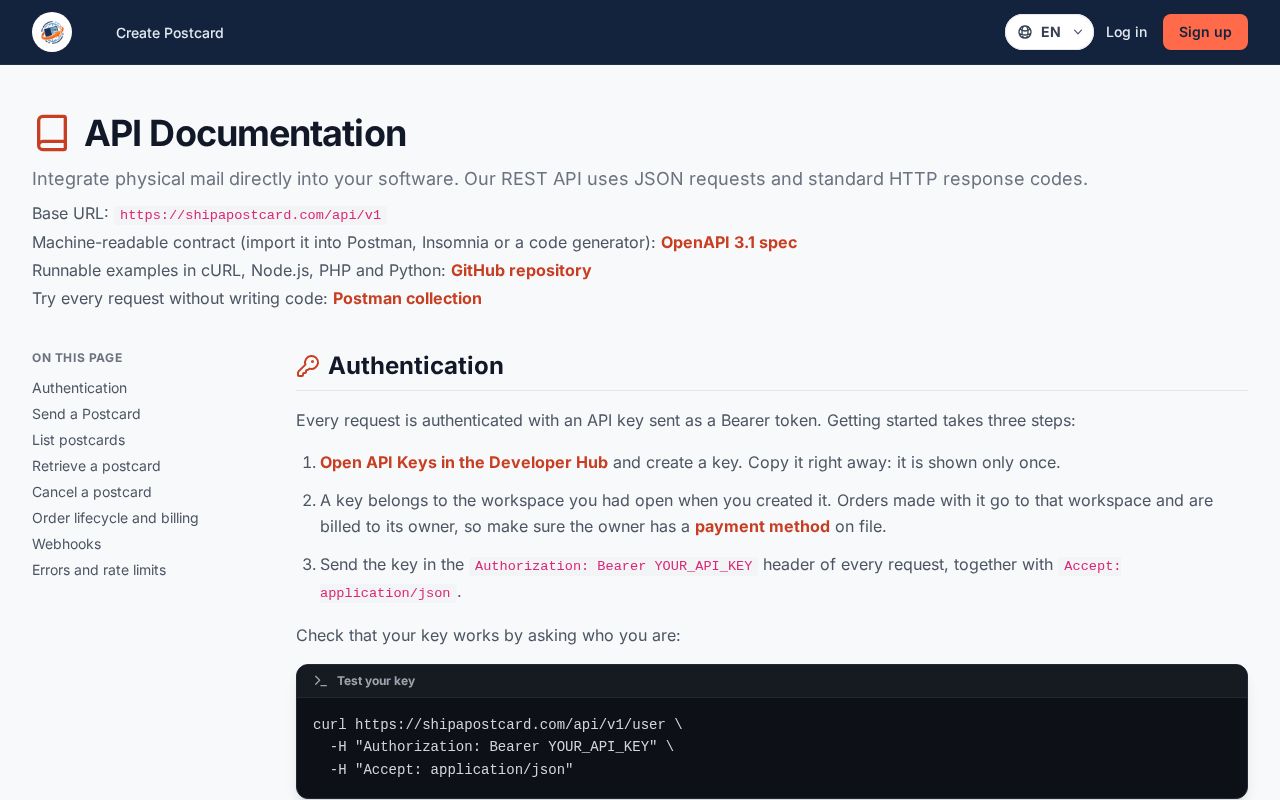Click the Log in link

tap(1126, 32)
